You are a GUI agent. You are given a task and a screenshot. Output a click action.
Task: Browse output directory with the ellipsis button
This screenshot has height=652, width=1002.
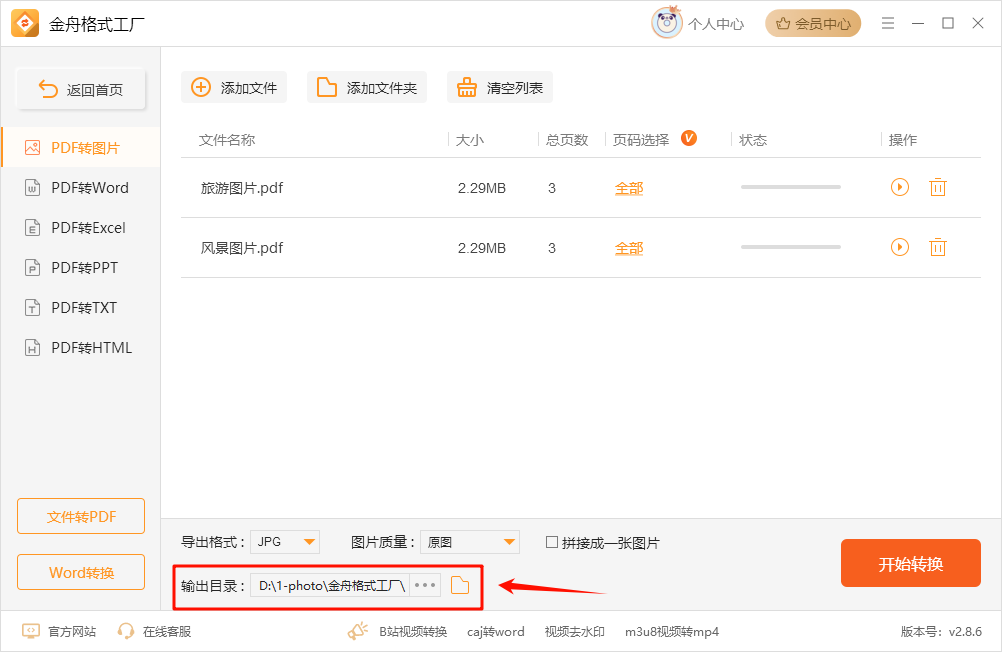click(x=425, y=586)
